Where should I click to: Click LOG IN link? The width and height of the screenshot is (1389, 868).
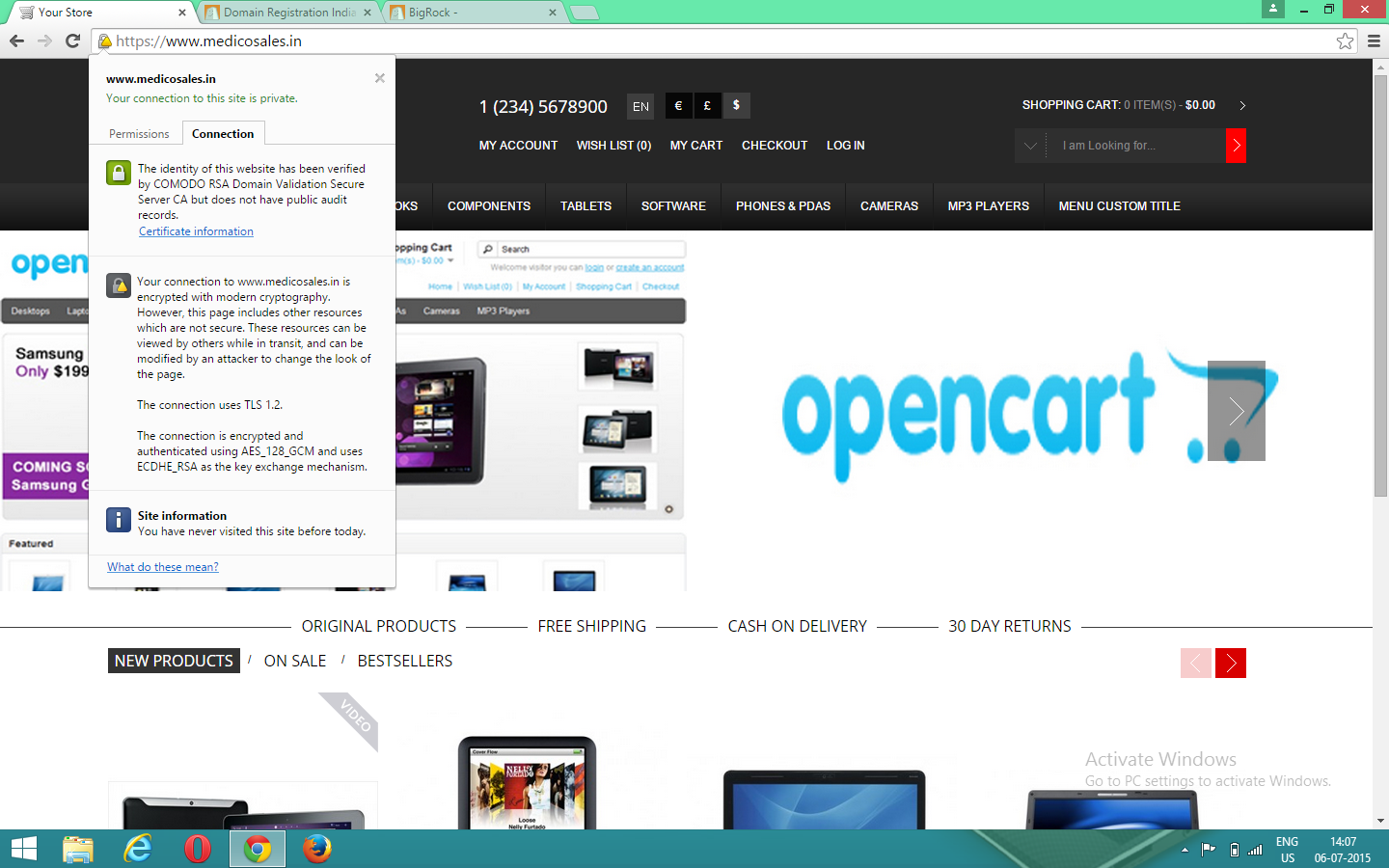(x=846, y=146)
